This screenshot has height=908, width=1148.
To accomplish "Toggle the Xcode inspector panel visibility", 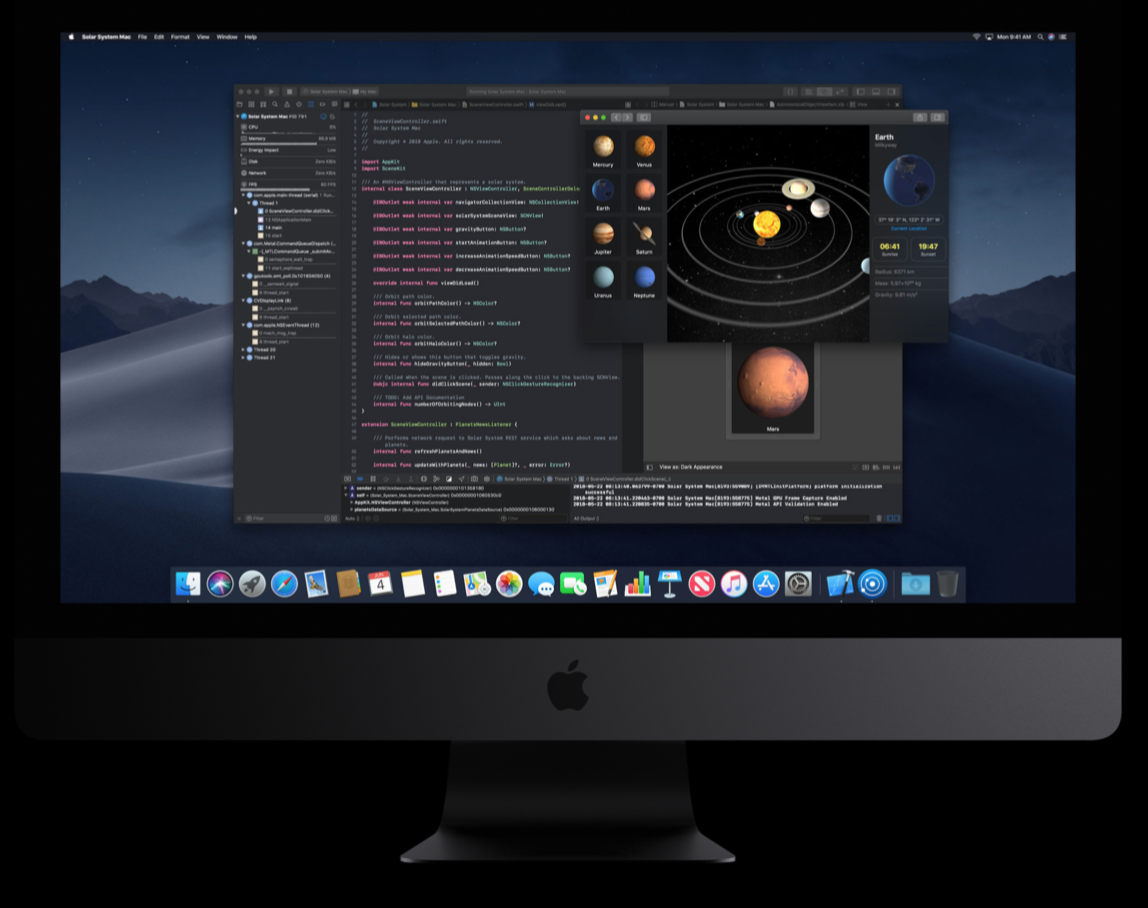I will pos(891,92).
